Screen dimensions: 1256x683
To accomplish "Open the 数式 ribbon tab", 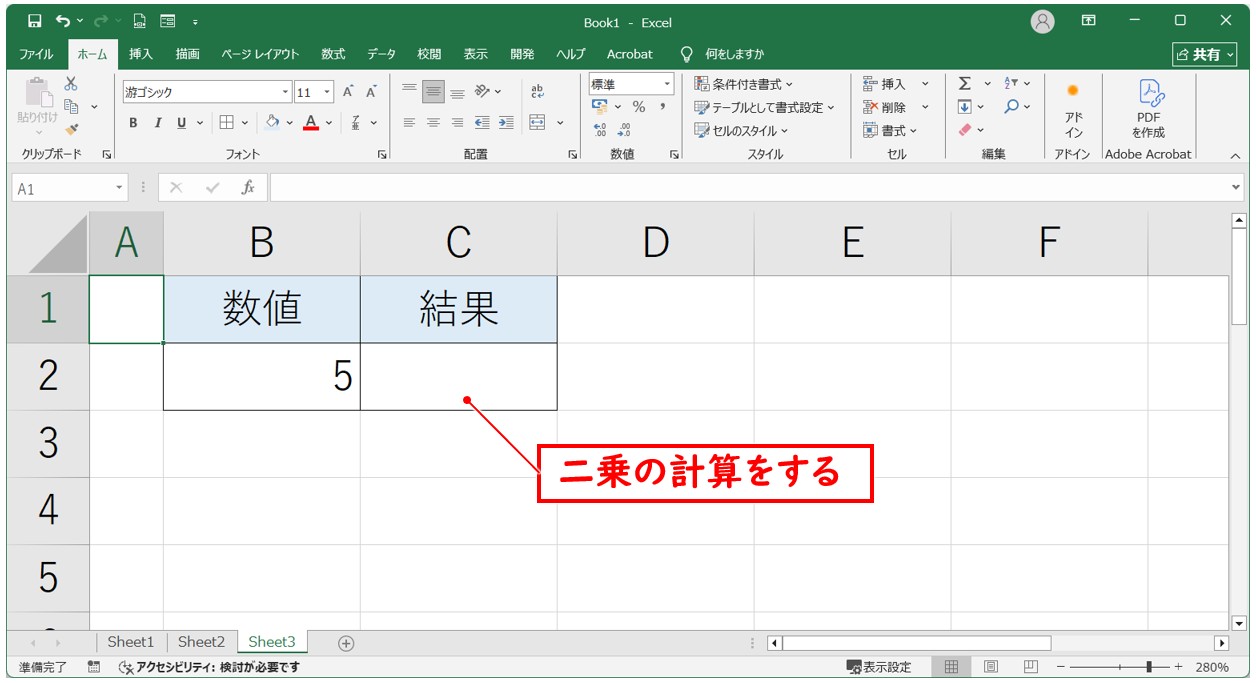I will (333, 54).
